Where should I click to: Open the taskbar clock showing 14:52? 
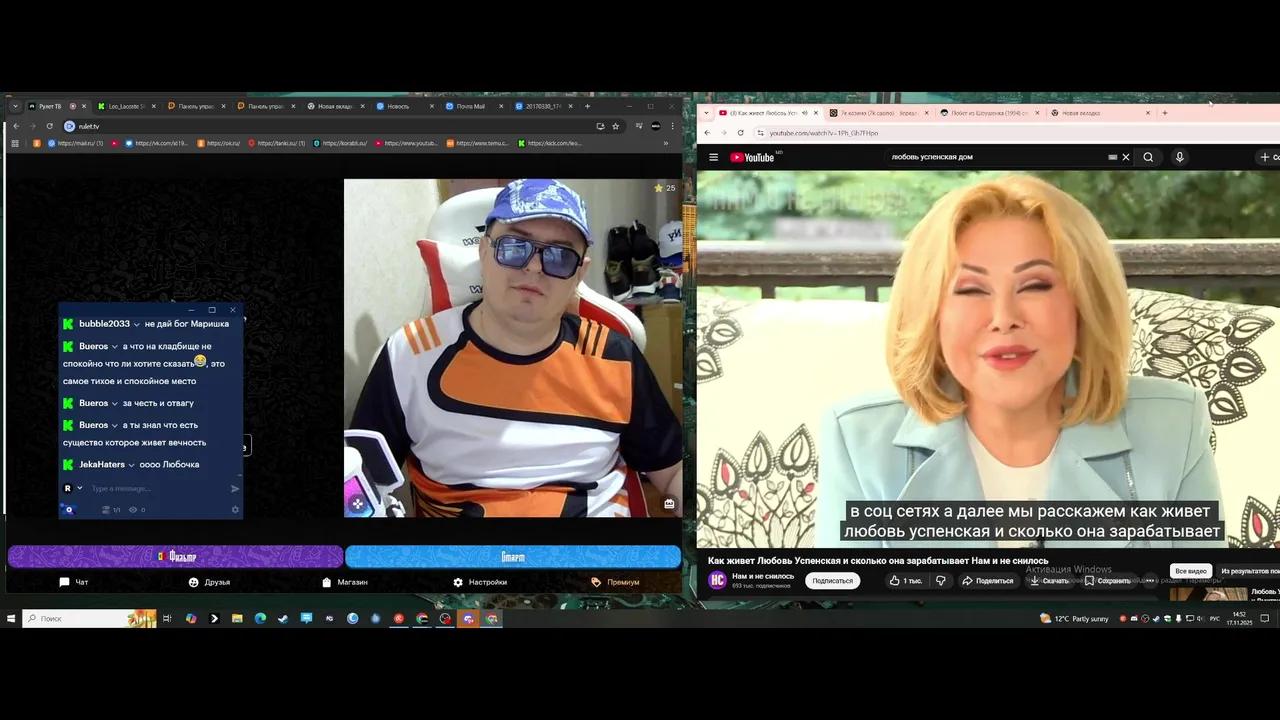[x=1239, y=618]
